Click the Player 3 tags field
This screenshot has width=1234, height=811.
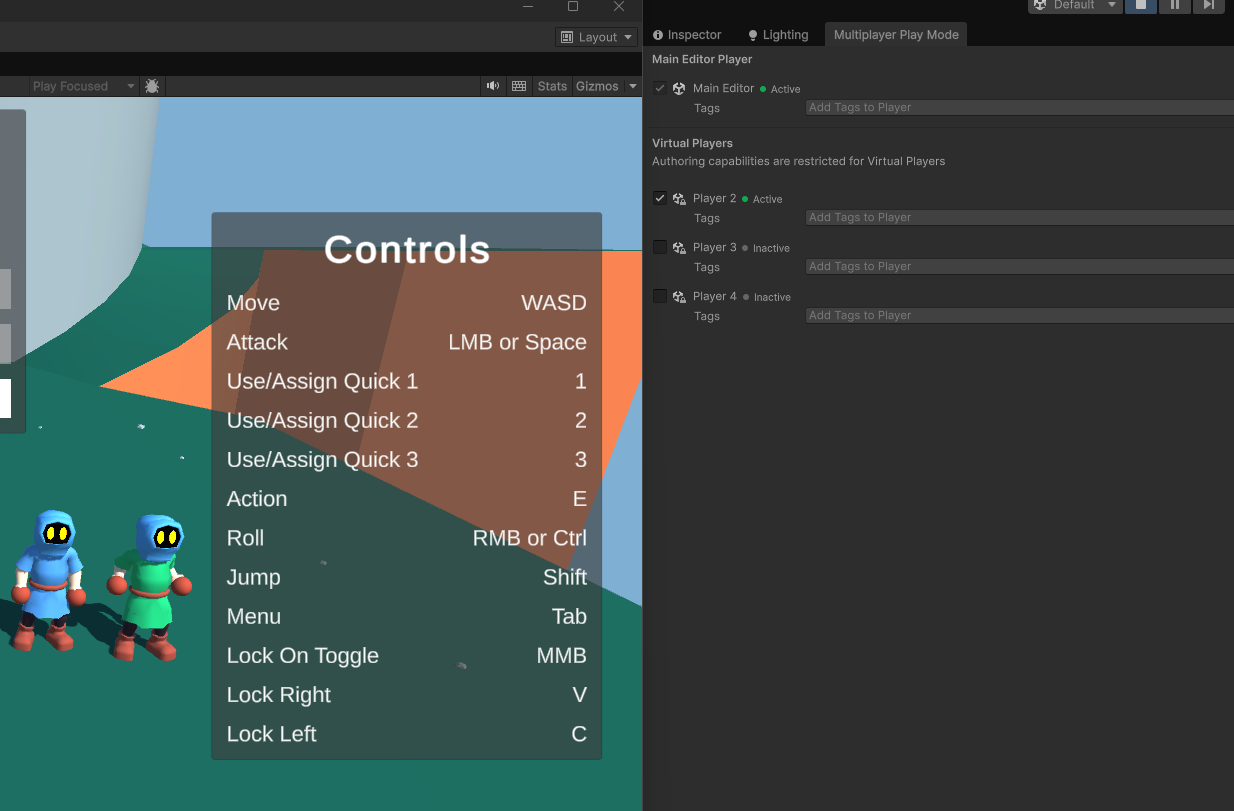(x=1020, y=267)
